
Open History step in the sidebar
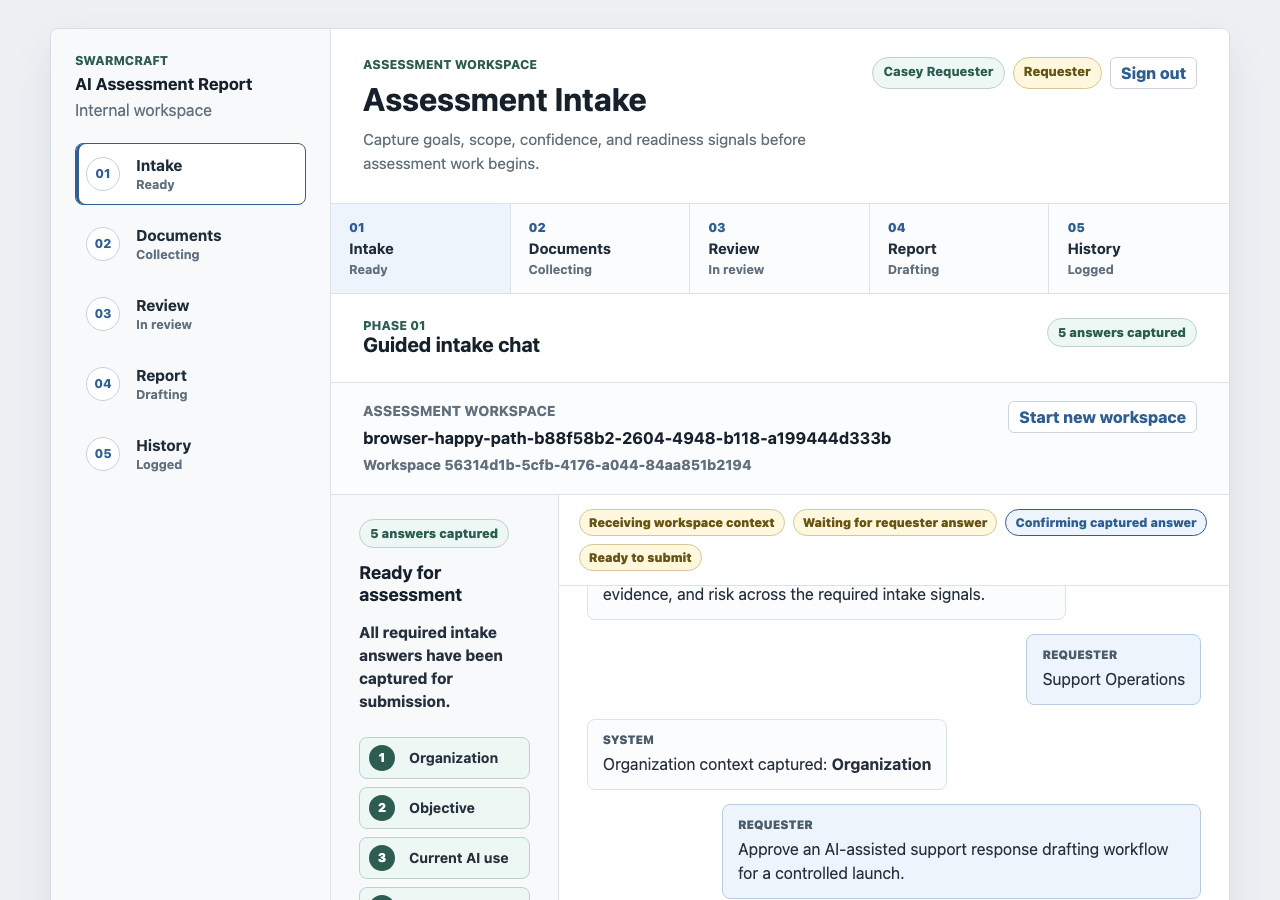(190, 454)
